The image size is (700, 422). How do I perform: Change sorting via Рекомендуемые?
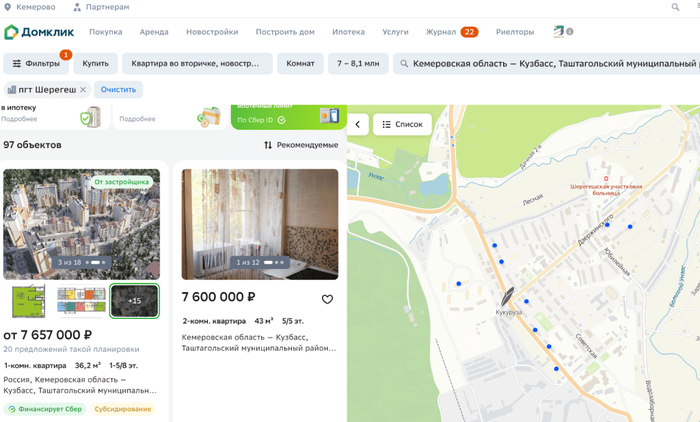point(300,145)
